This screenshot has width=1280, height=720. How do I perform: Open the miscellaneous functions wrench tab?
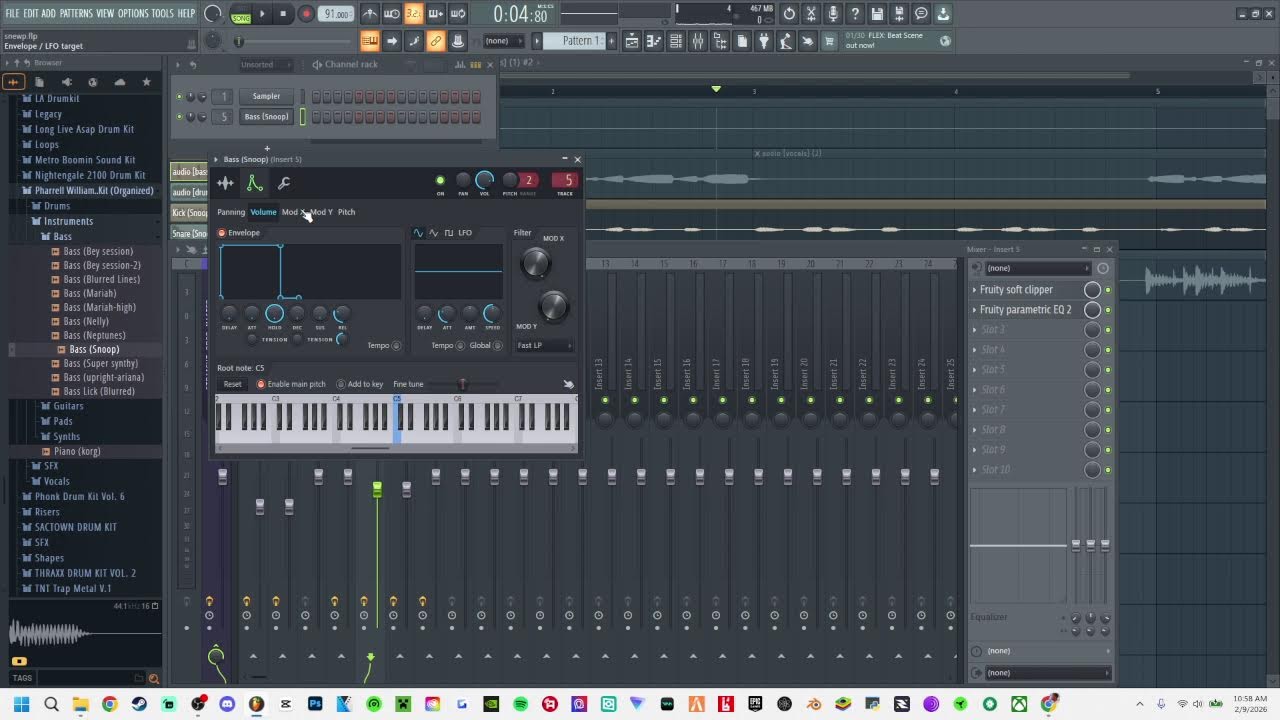coord(284,183)
